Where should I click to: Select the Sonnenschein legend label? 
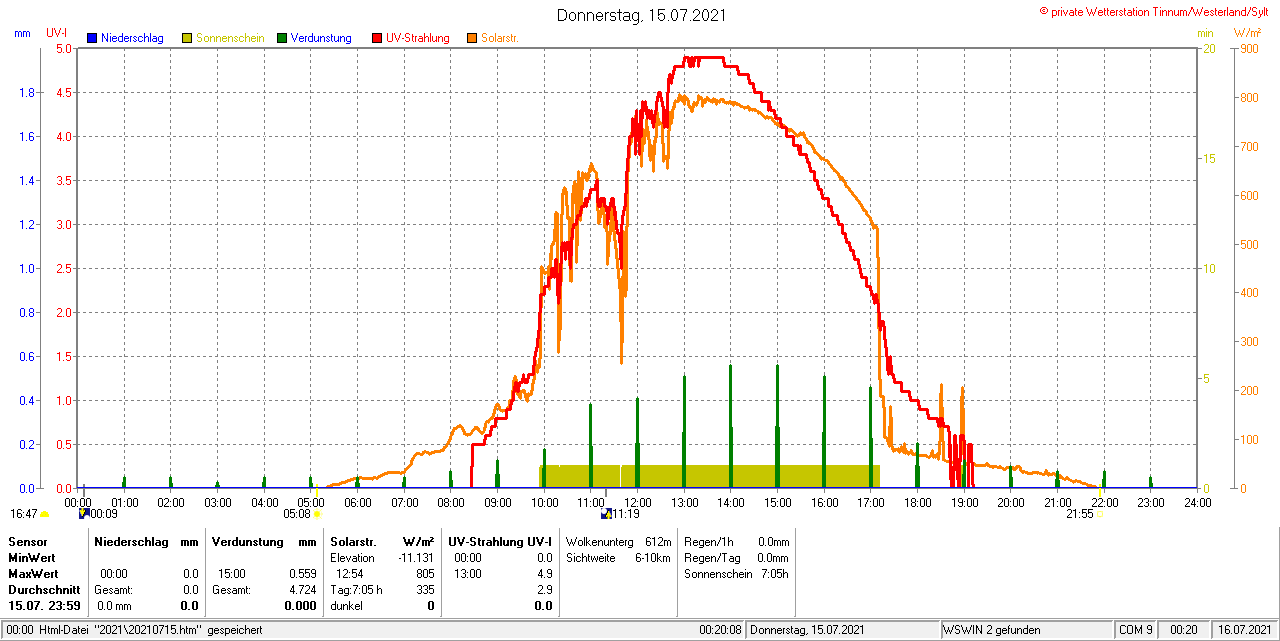(x=230, y=38)
